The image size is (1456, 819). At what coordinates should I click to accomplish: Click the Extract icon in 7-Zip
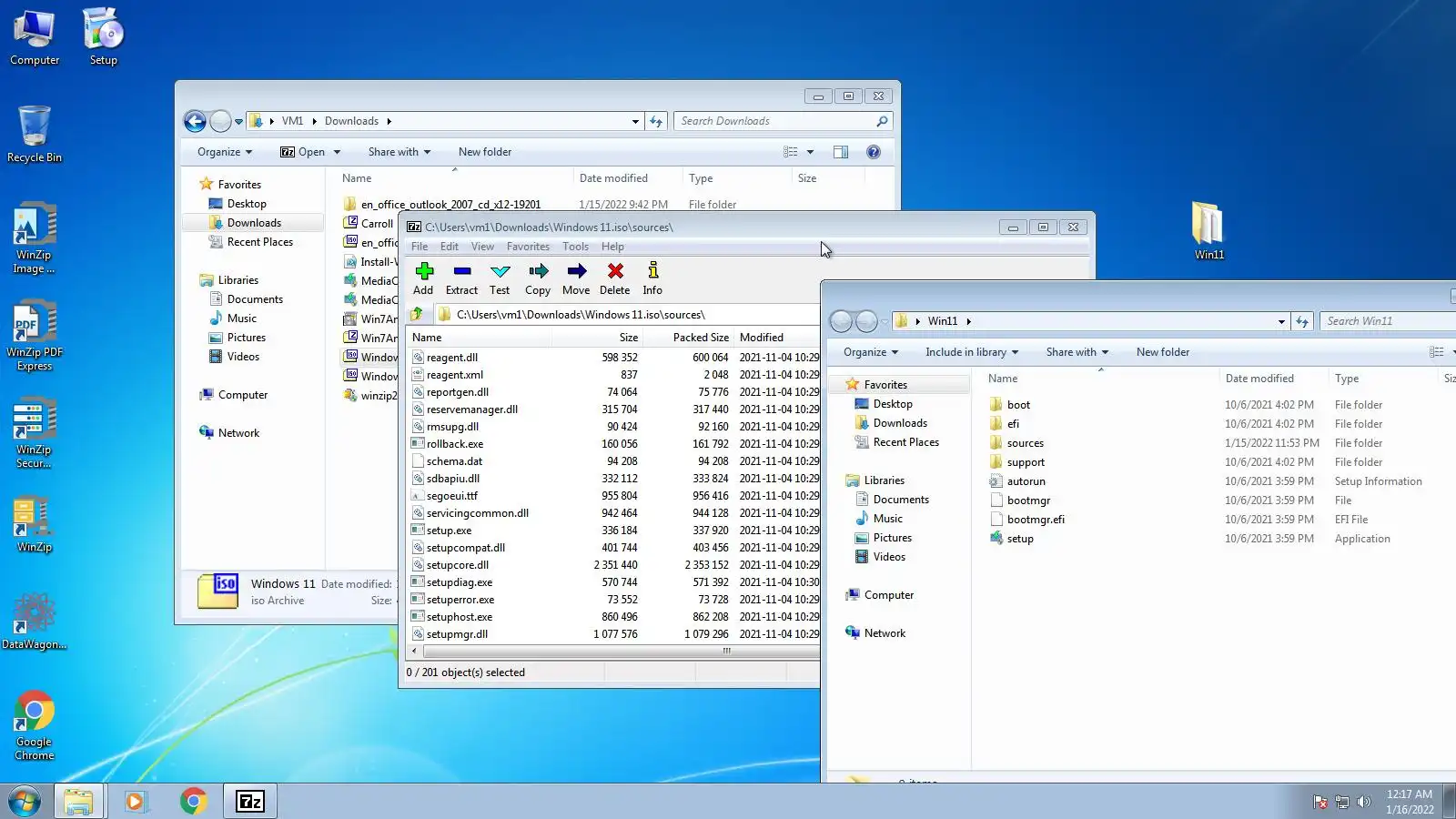[461, 278]
